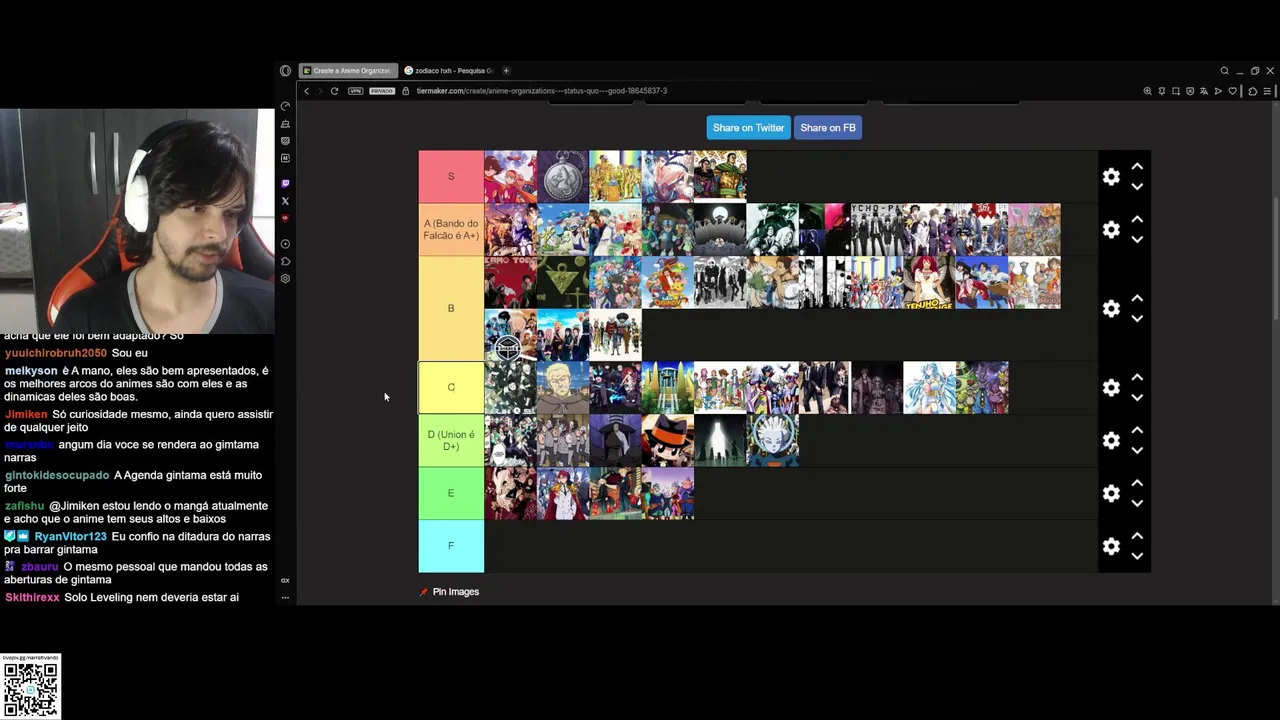Click the translate page icon

click(x=1204, y=91)
